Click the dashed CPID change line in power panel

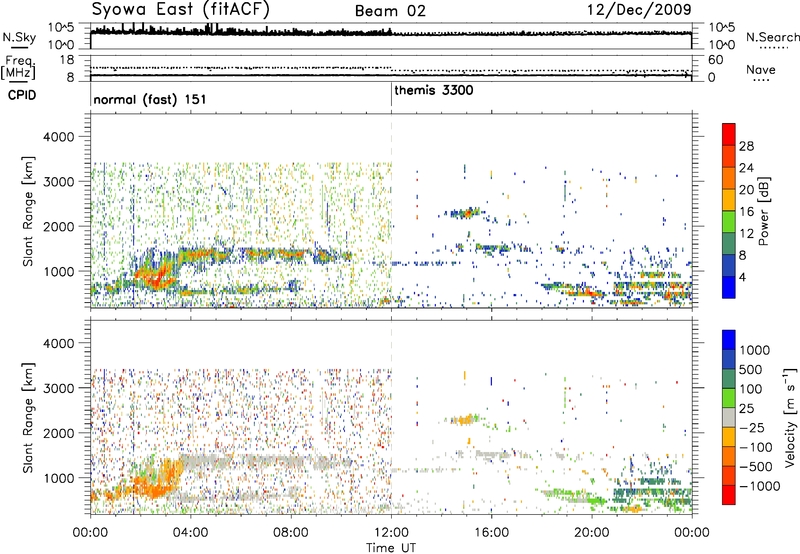[391, 210]
